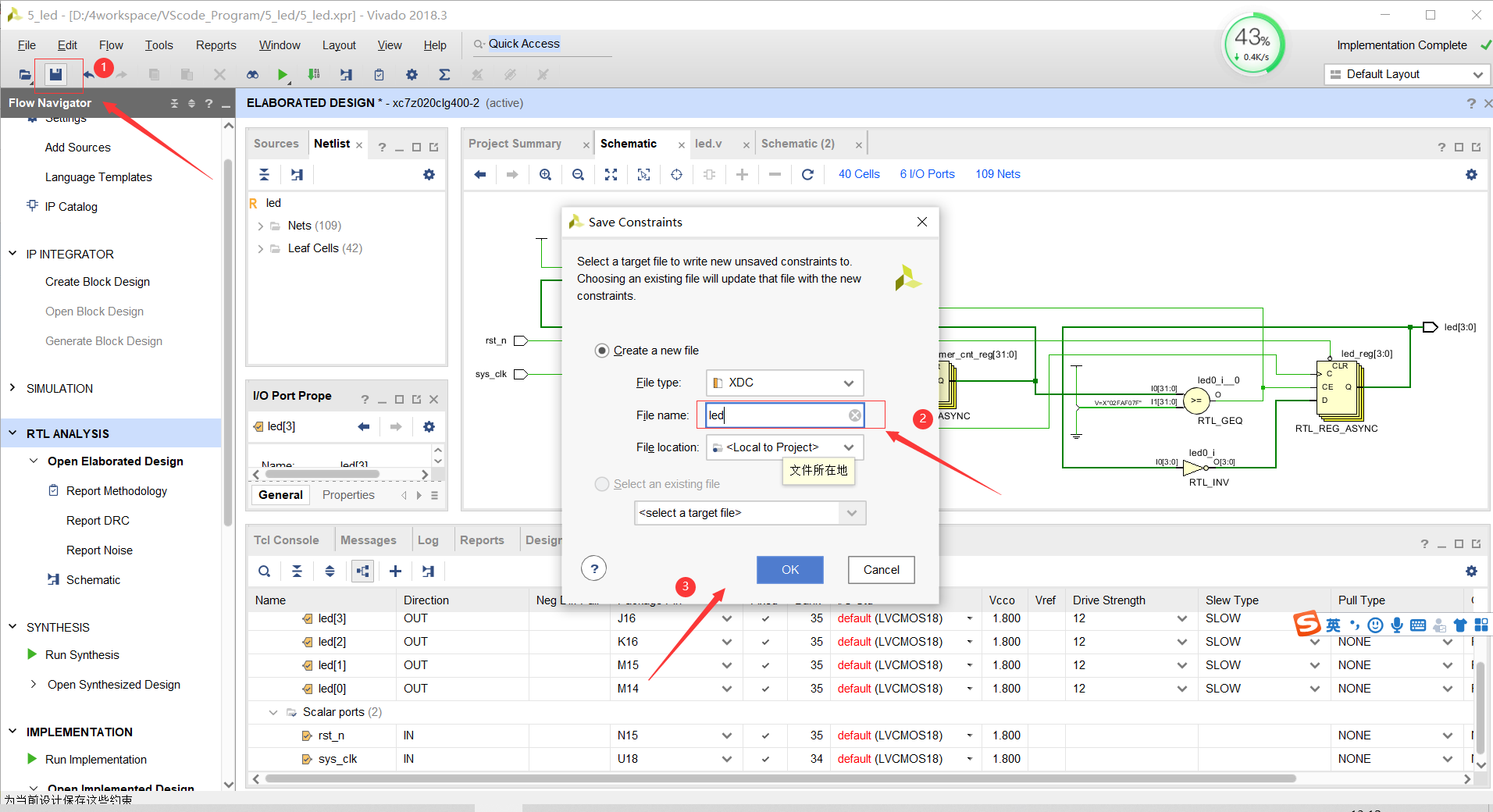The height and width of the screenshot is (812, 1493).
Task: Click the Refresh icon in the Schematic toolbar
Action: pos(807,174)
